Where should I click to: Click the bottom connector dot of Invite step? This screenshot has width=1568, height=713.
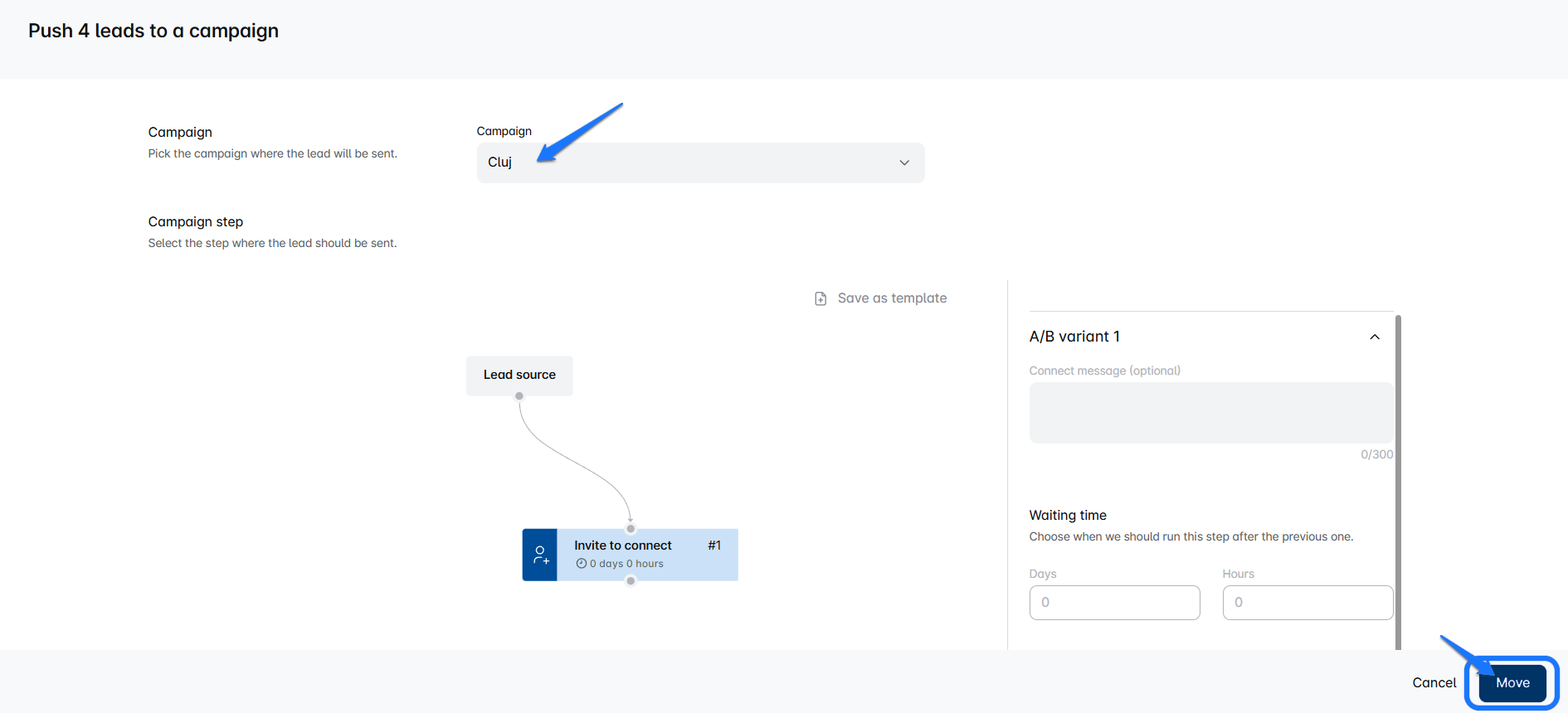631,581
